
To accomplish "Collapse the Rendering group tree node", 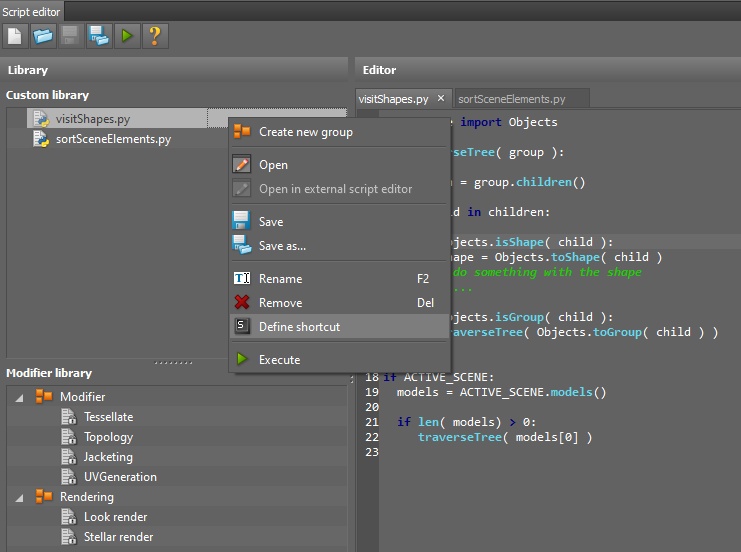I will [21, 497].
